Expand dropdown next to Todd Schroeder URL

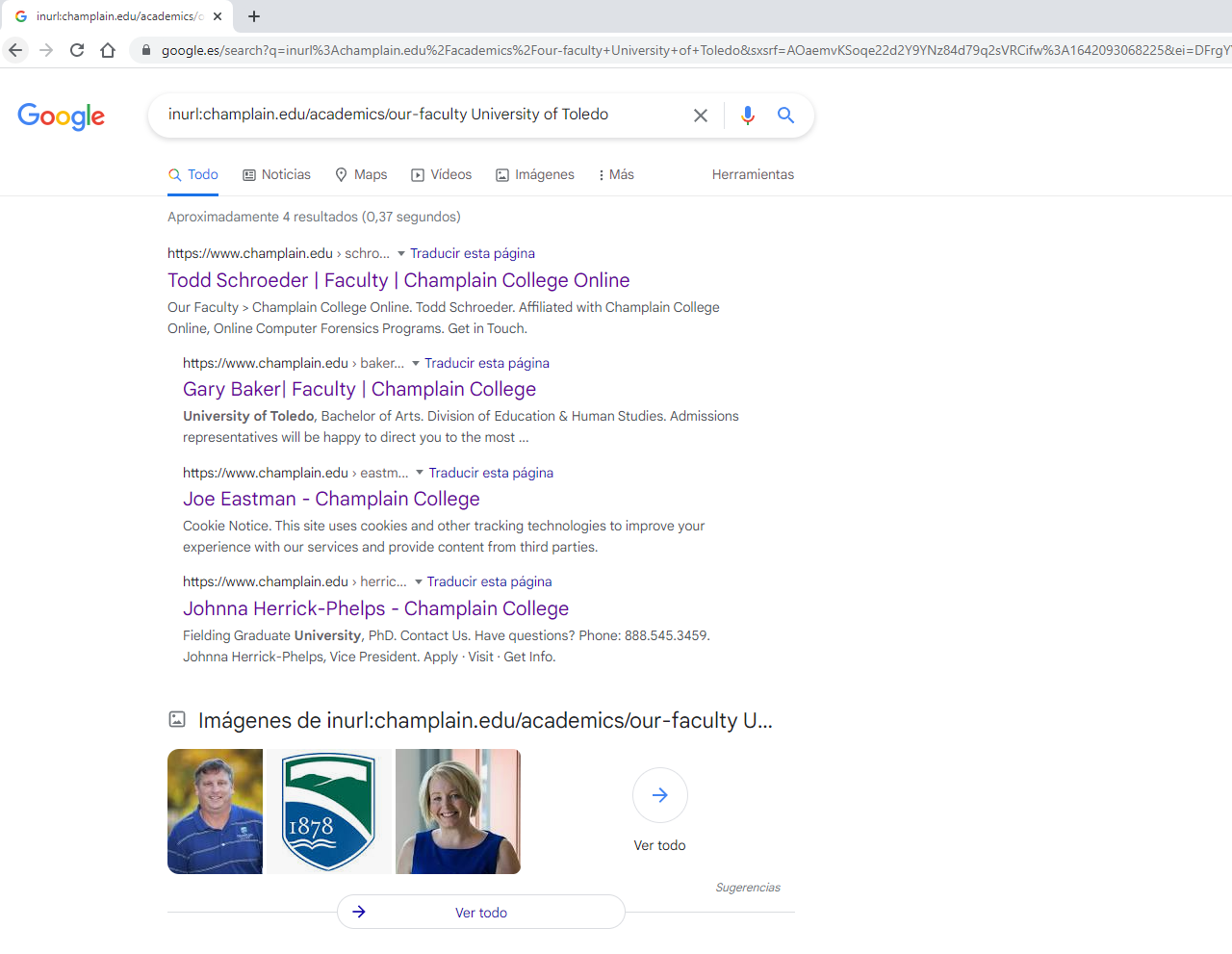tap(401, 253)
